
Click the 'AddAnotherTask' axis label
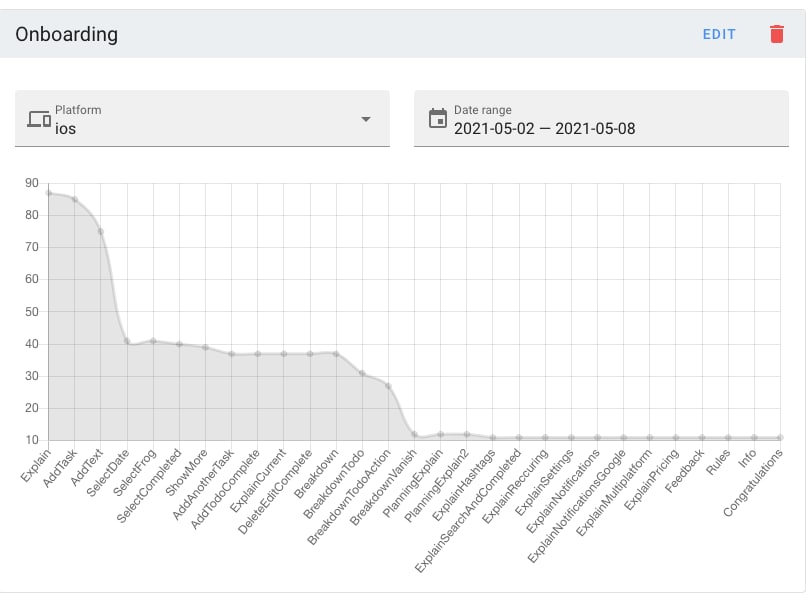tap(203, 484)
